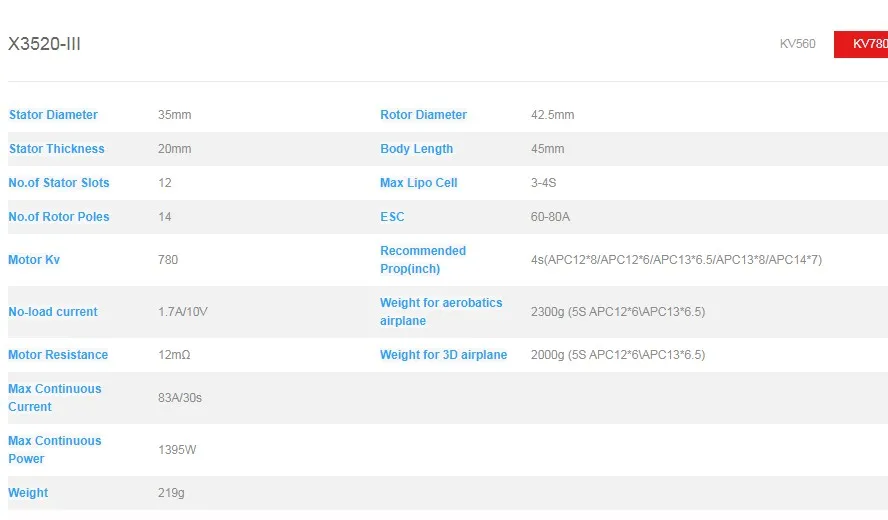Select the Max Lipo Cell label
The width and height of the screenshot is (888, 520).
click(419, 183)
